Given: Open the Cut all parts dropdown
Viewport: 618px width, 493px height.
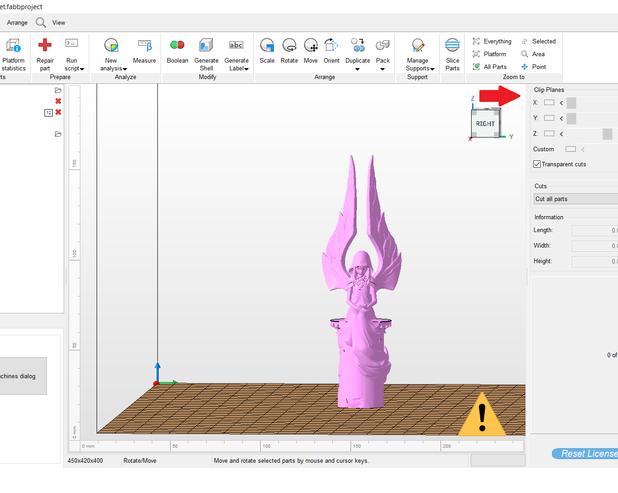Looking at the screenshot, I should (x=574, y=199).
